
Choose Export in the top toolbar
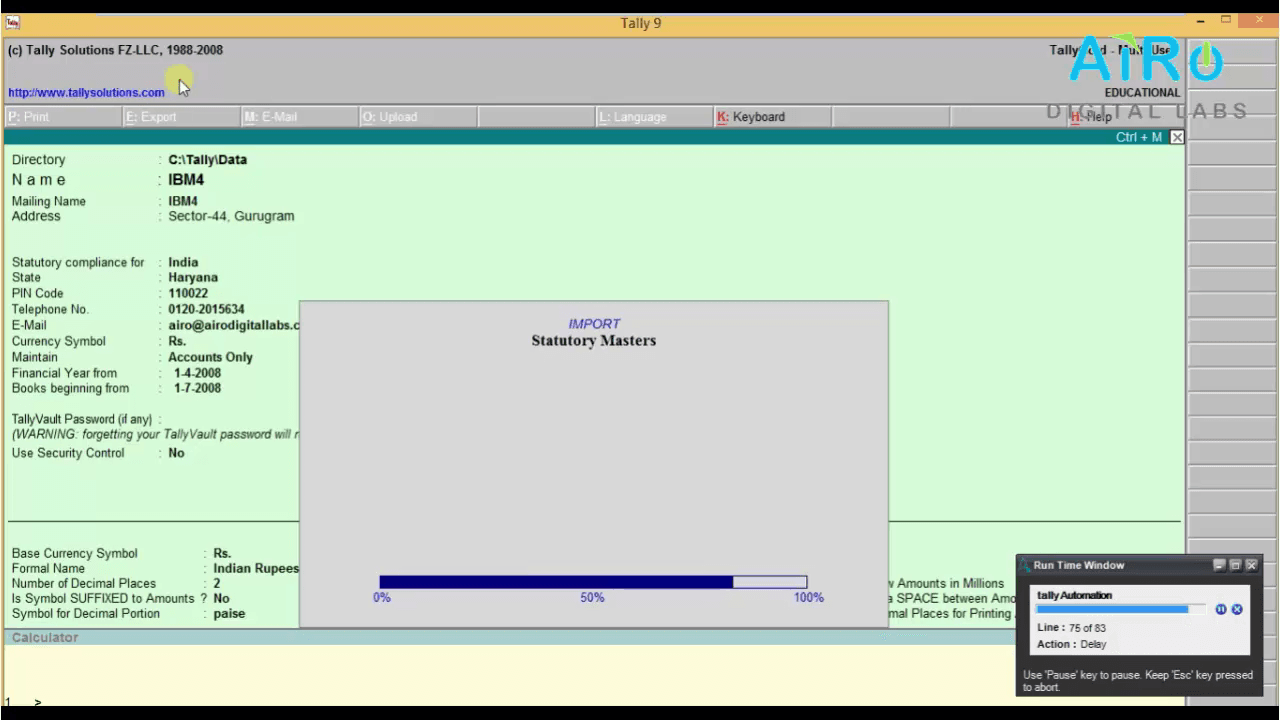[x=151, y=117]
